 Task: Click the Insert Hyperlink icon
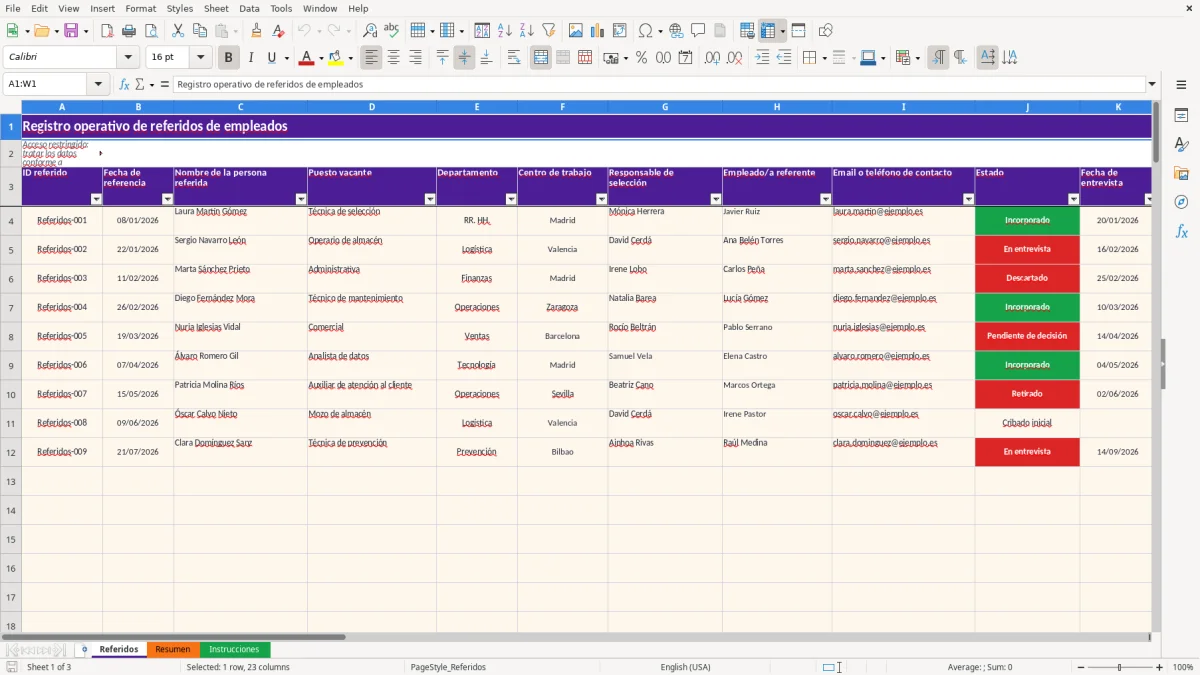pos(676,31)
